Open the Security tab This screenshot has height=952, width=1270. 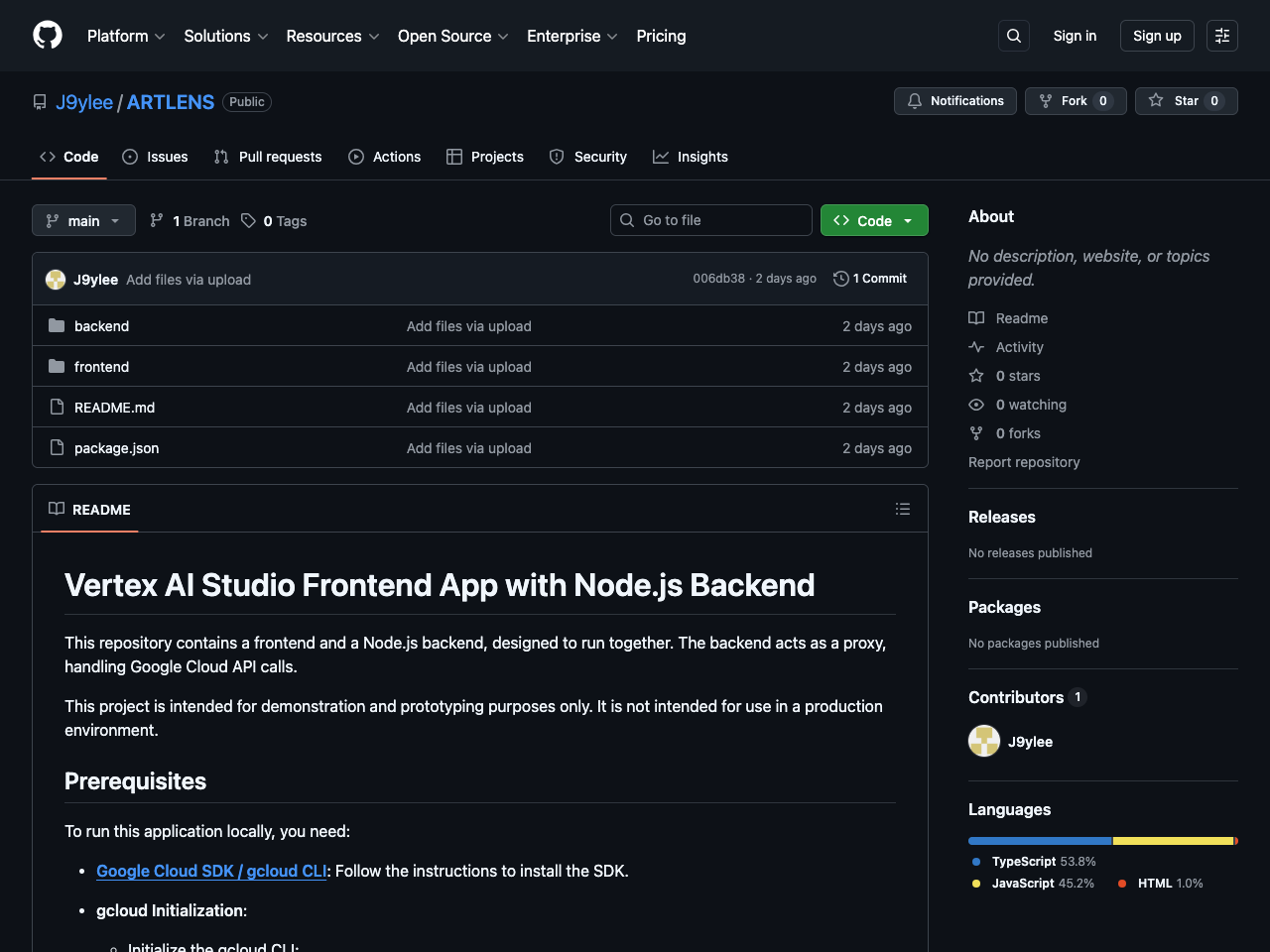(x=588, y=157)
